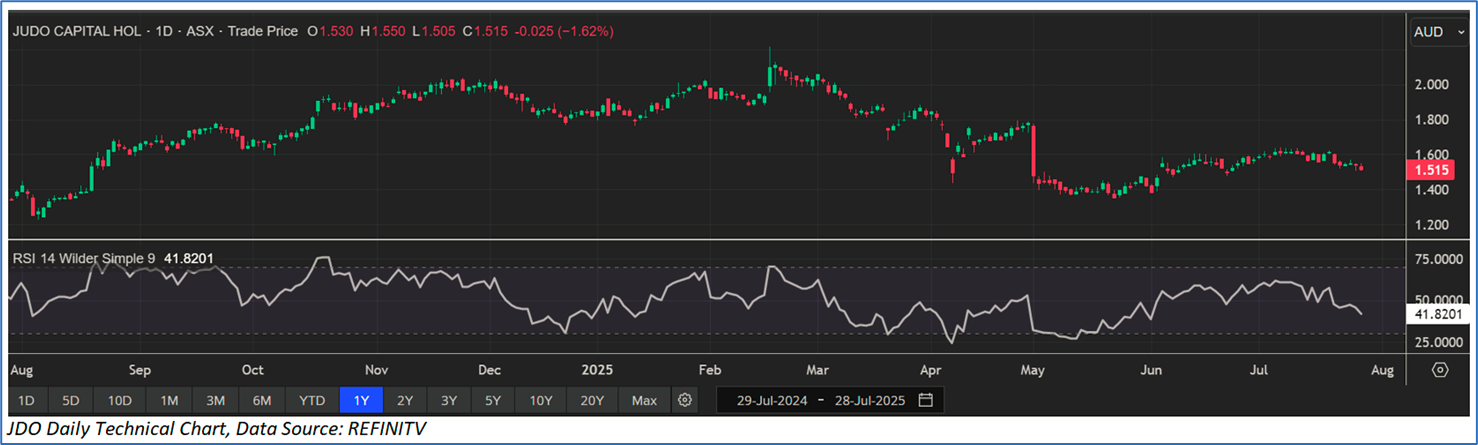Select the Max time range

point(644,400)
